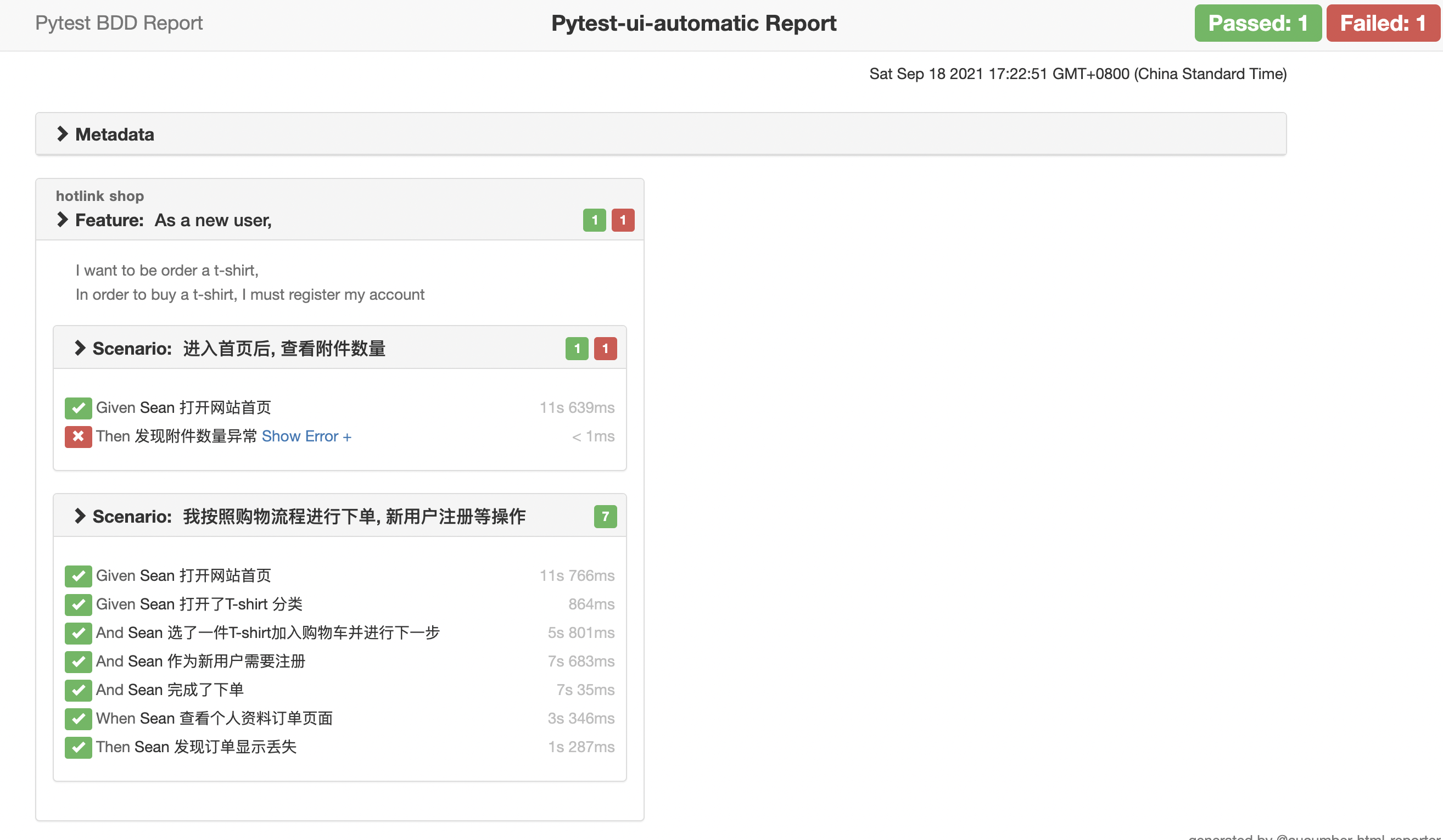This screenshot has height=840, width=1443.
Task: Open the Show Error + link
Action: click(306, 437)
